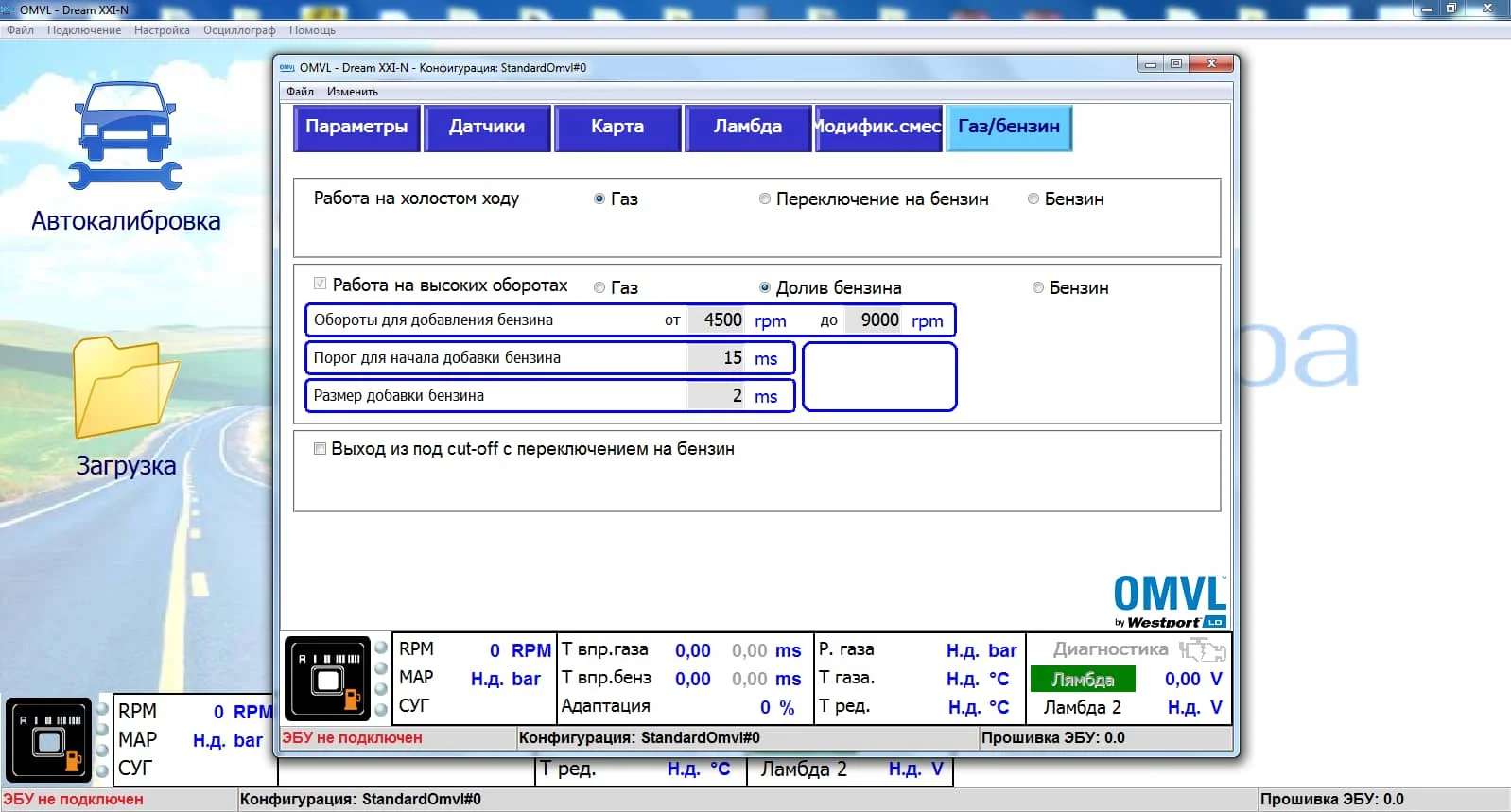Click the dialog title bar OMVL icon
The height and width of the screenshot is (812, 1511).
click(x=287, y=68)
